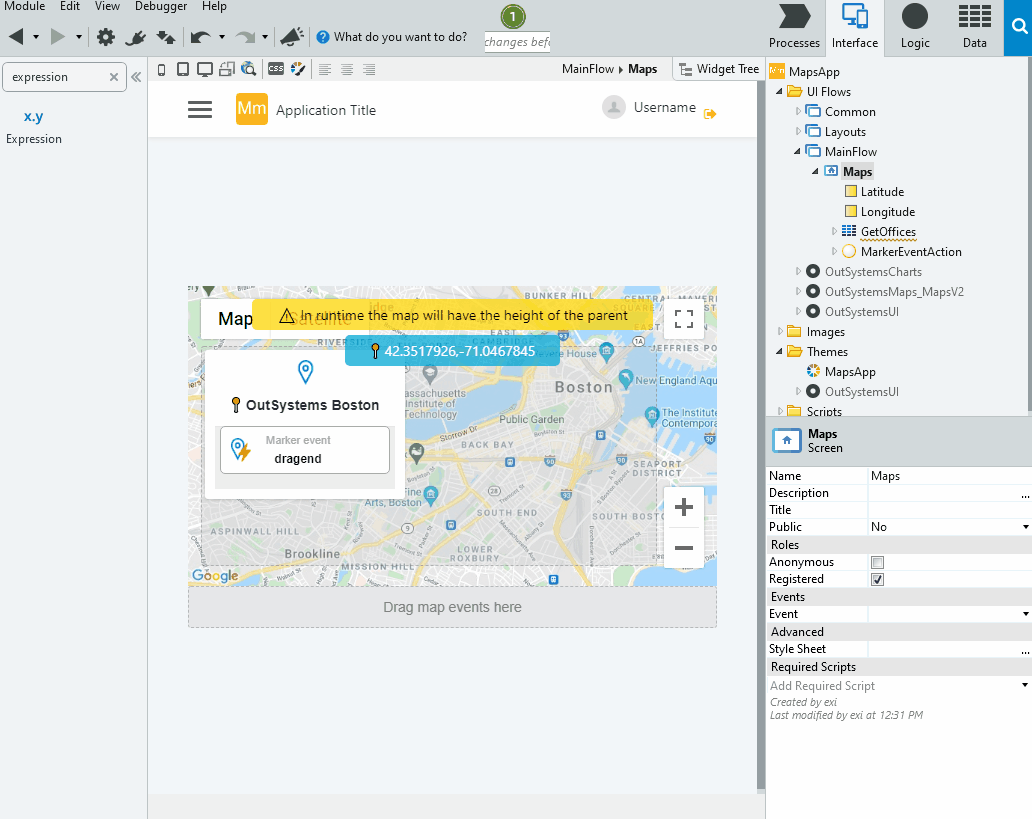Open the browser preview globe icon
This screenshot has width=1032, height=819.
click(x=249, y=69)
